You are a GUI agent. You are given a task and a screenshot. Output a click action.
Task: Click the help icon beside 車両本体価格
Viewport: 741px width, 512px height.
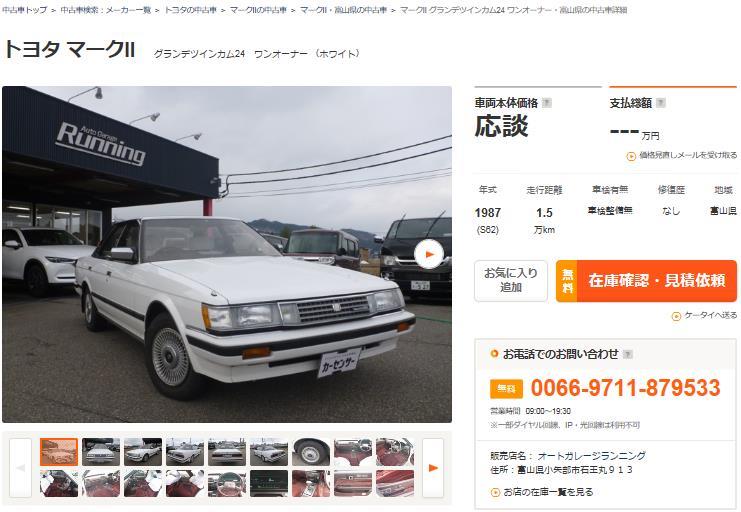pos(547,103)
